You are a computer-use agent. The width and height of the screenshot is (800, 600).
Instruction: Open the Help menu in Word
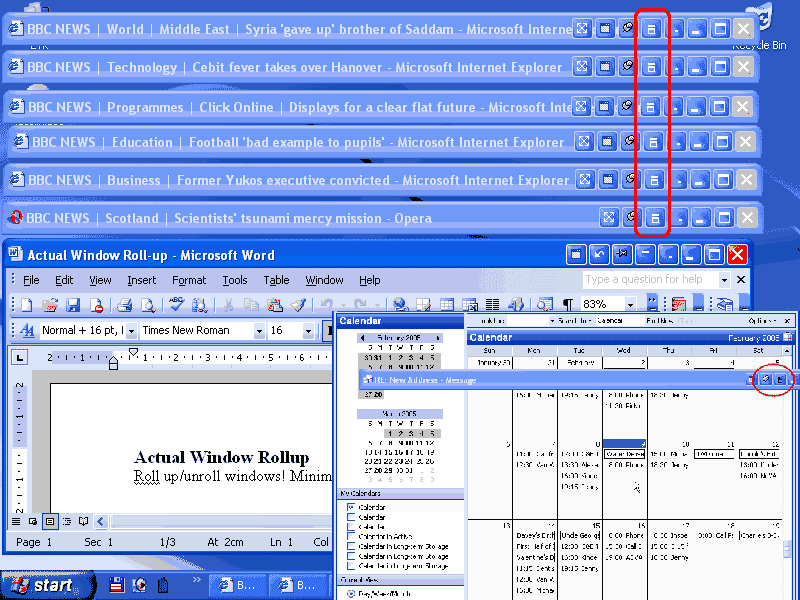(x=369, y=280)
